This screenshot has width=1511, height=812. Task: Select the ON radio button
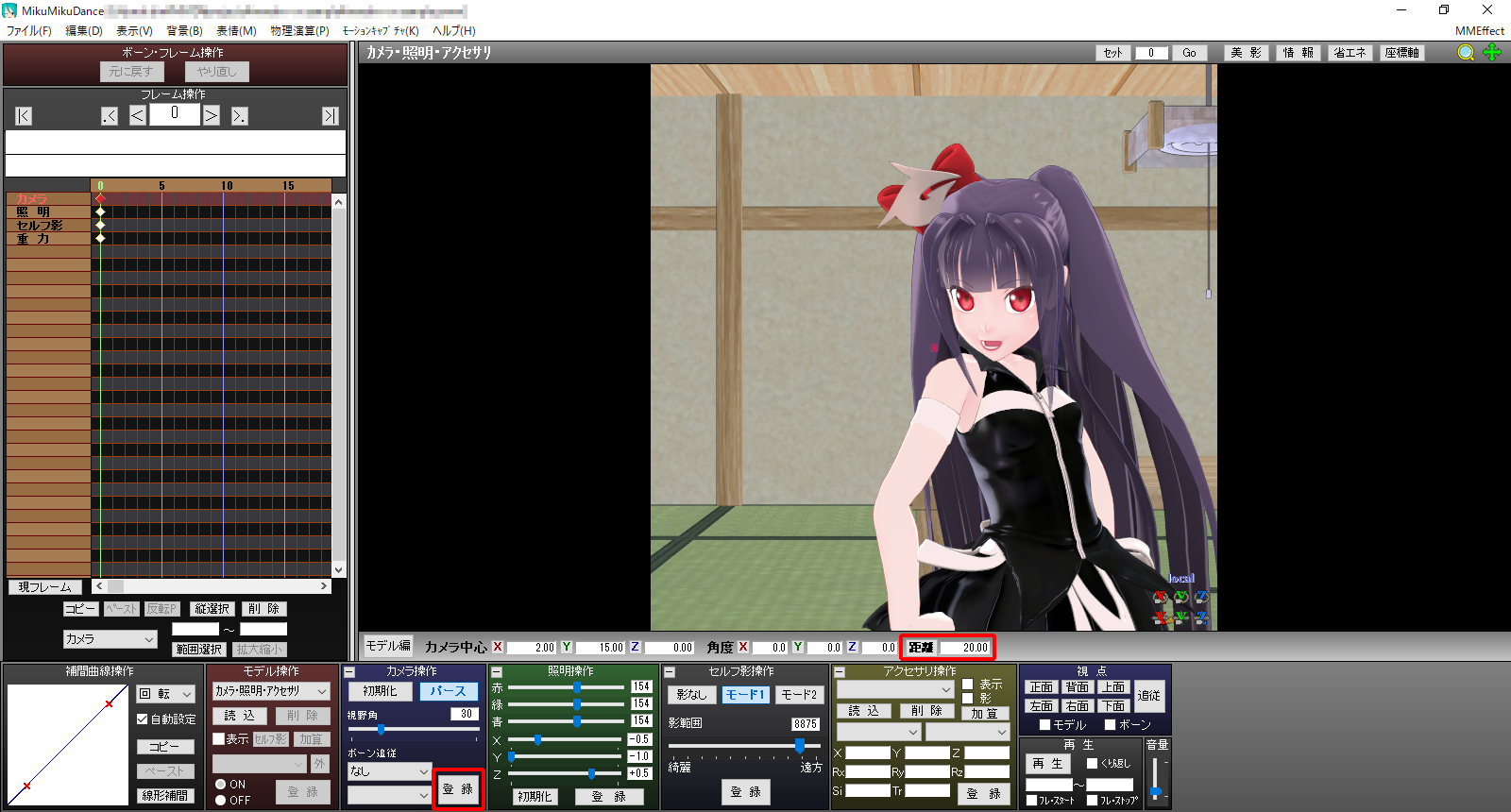(220, 785)
